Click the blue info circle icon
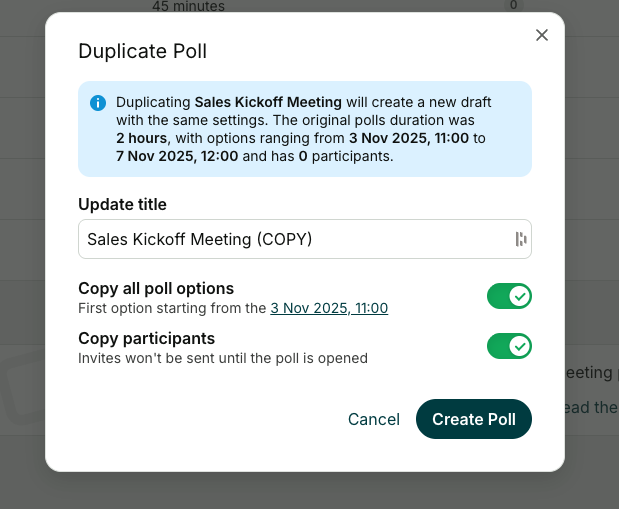 98,103
